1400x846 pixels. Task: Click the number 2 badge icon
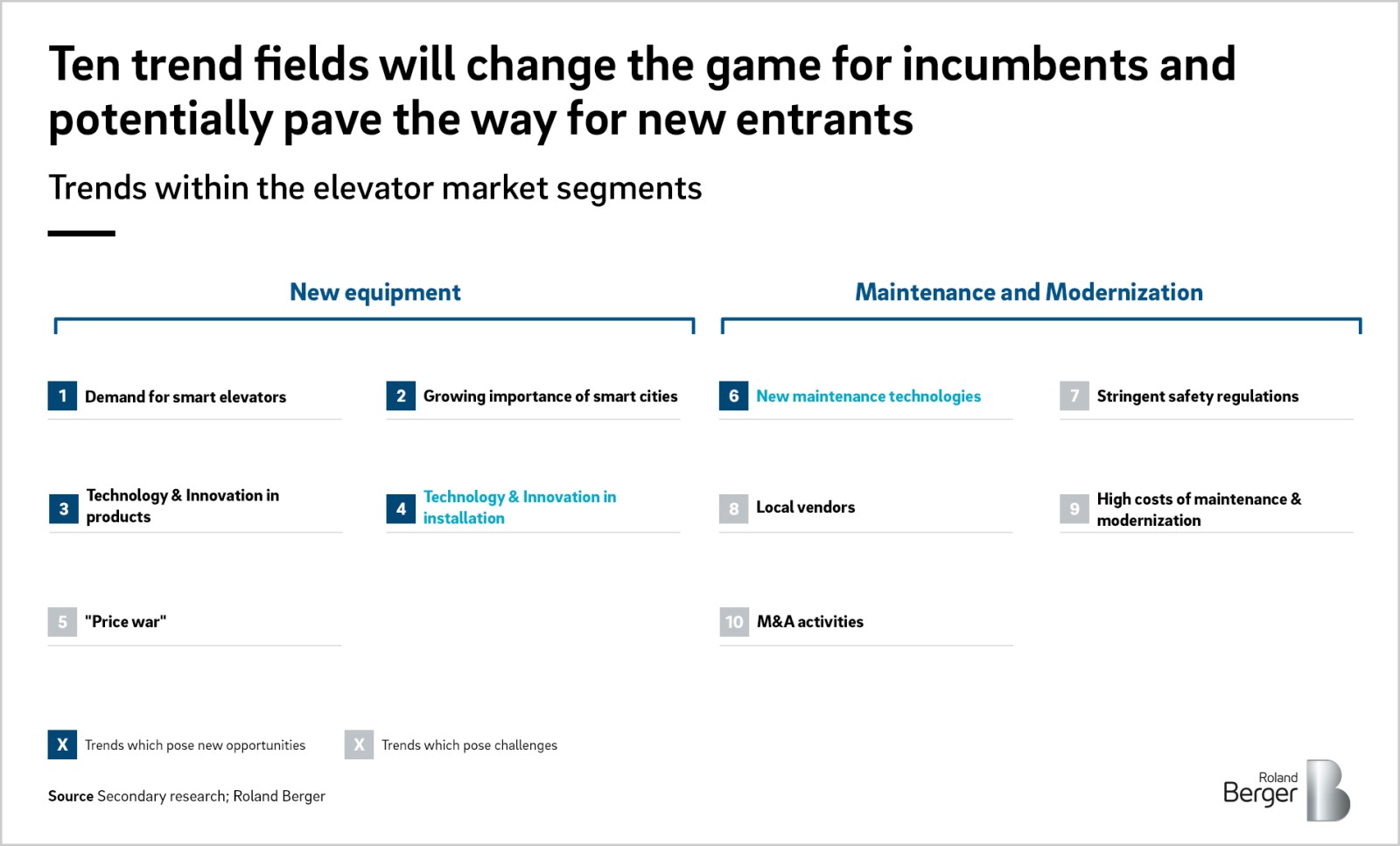[401, 395]
